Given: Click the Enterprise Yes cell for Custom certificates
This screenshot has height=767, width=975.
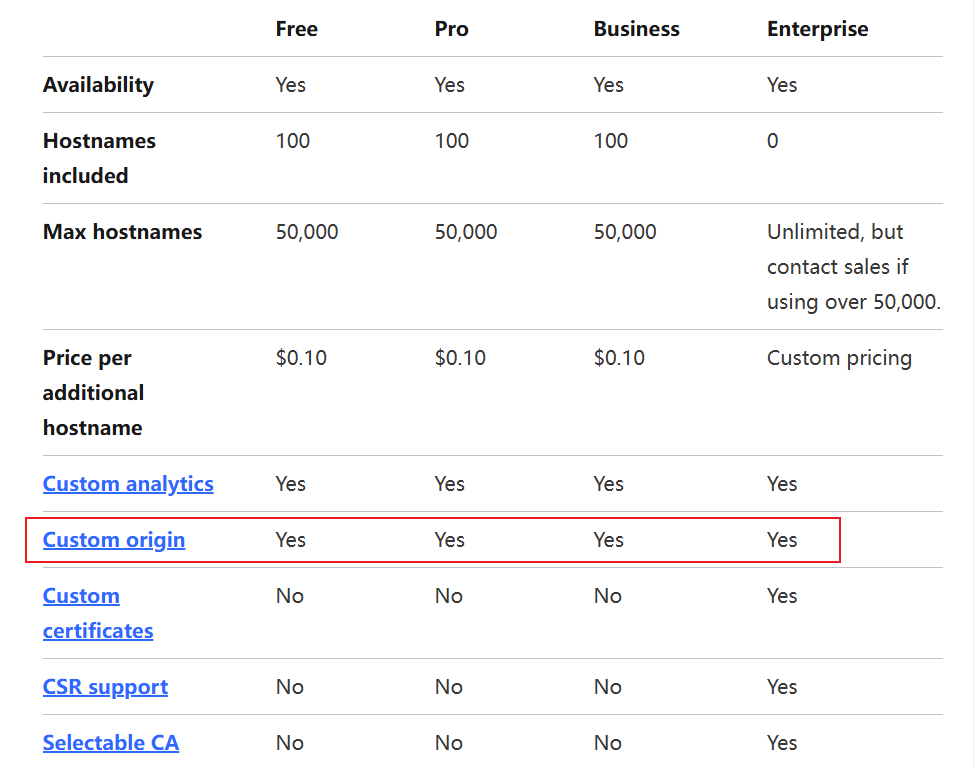Looking at the screenshot, I should (x=782, y=596).
